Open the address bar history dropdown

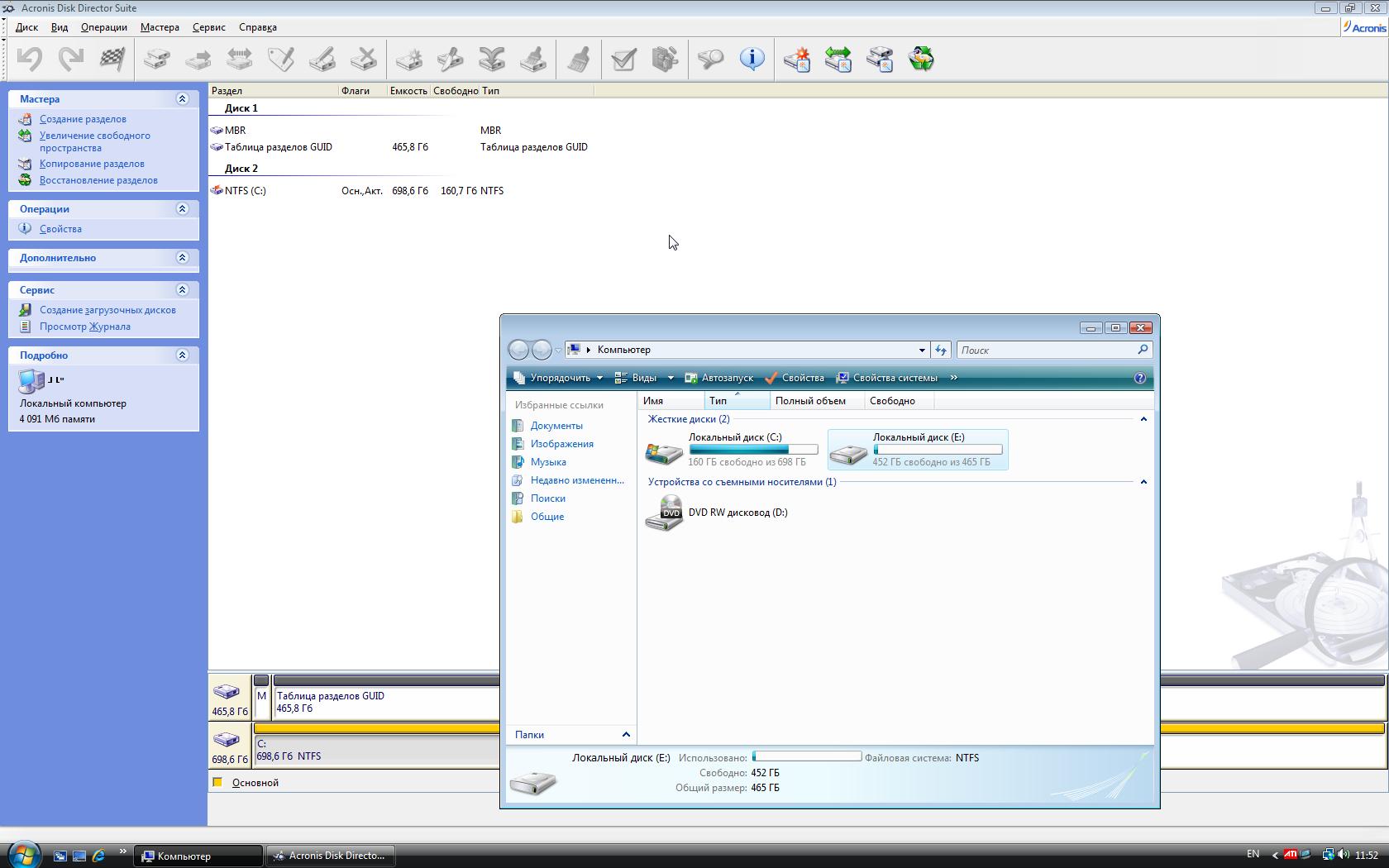click(922, 350)
